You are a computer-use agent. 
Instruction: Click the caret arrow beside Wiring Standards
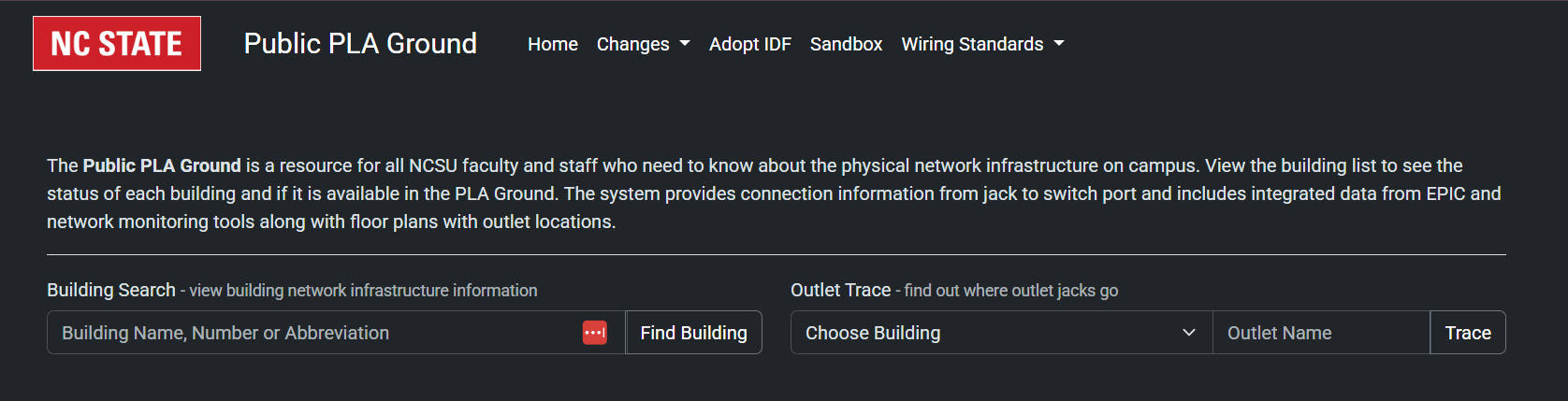click(x=1059, y=44)
